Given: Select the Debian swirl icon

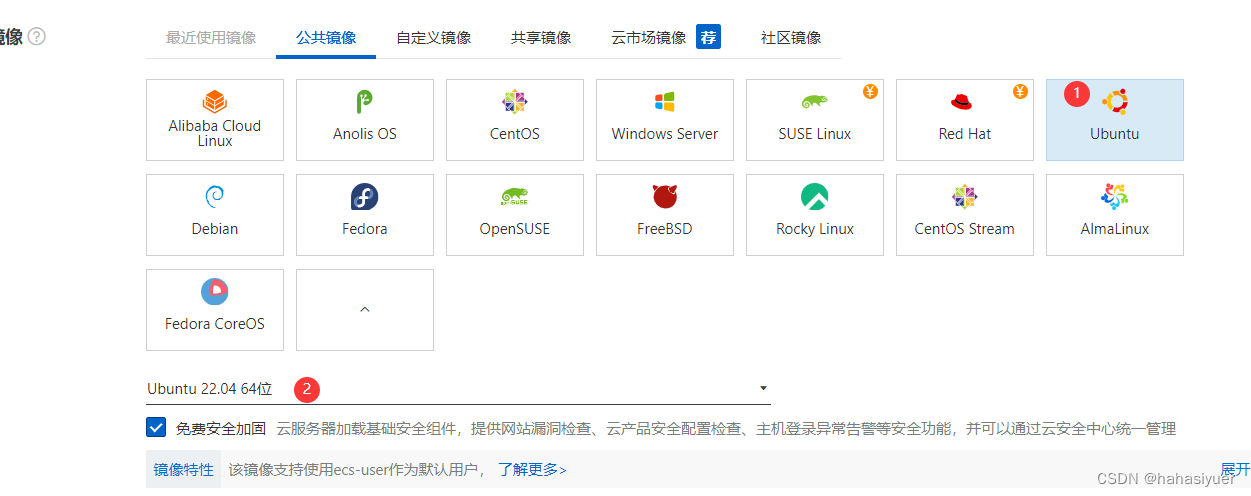Looking at the screenshot, I should pos(214,197).
